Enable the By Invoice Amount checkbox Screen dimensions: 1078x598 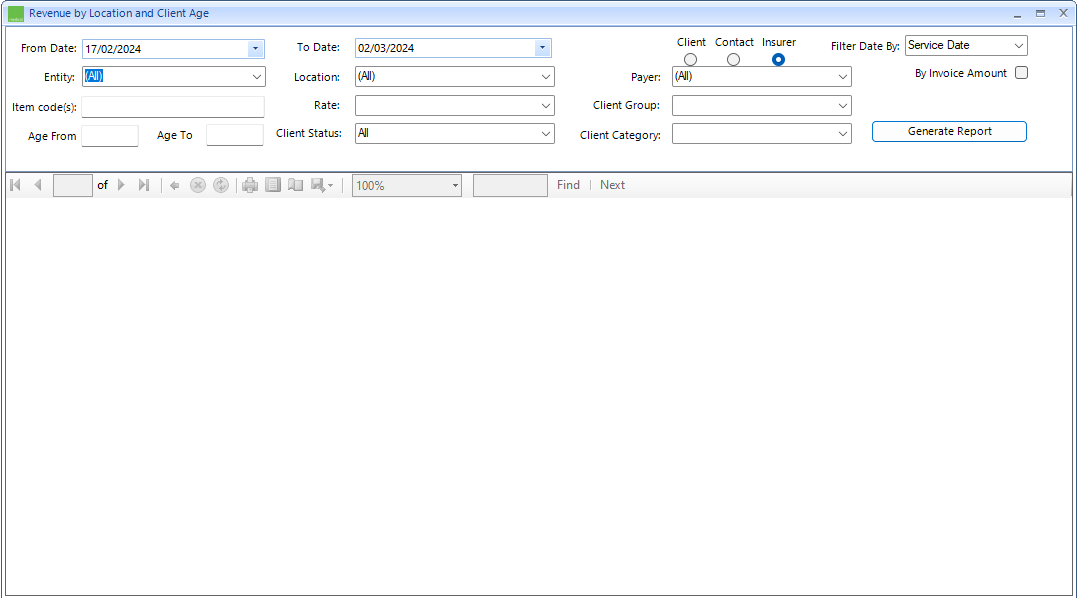coord(1021,73)
